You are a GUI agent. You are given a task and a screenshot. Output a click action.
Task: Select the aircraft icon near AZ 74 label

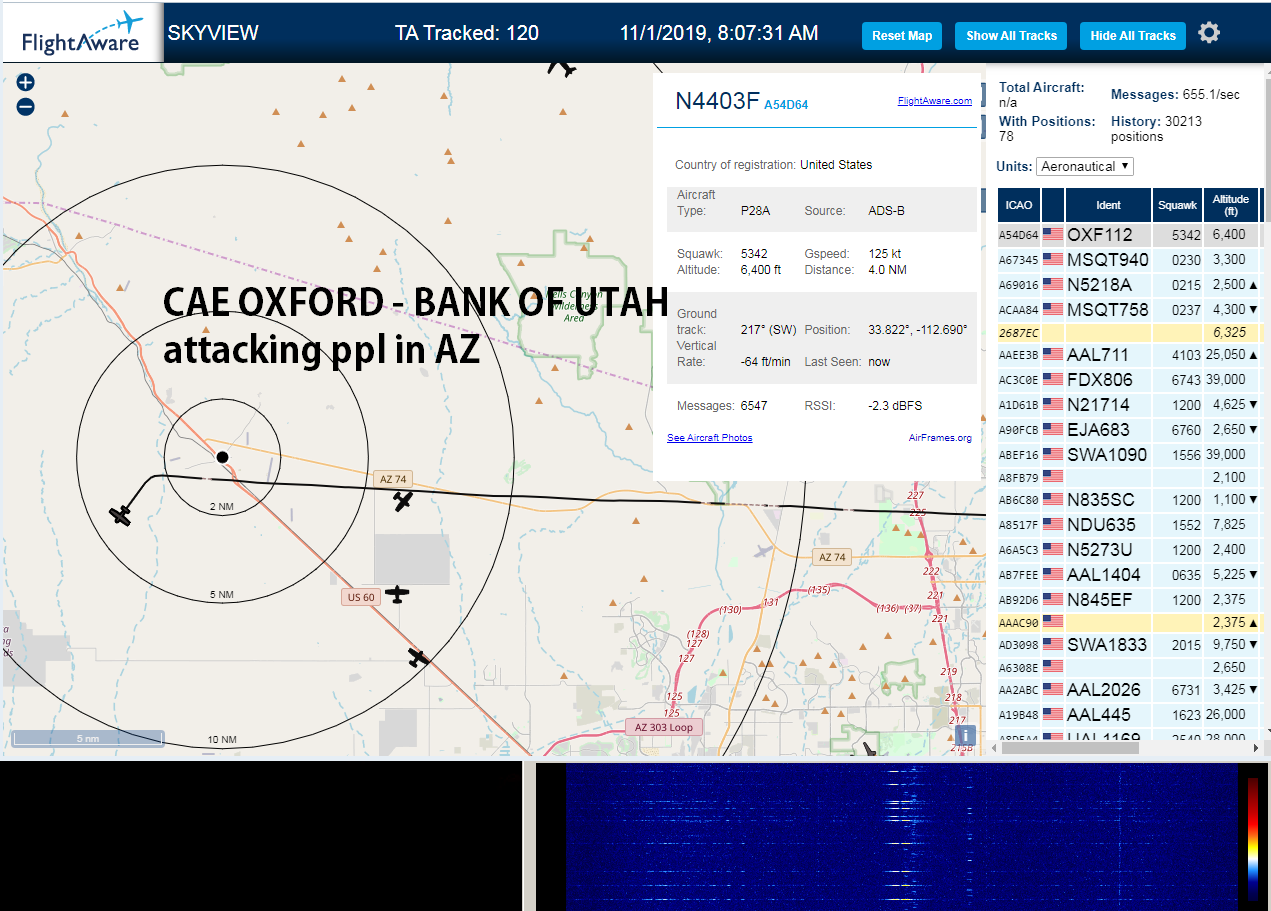403,501
